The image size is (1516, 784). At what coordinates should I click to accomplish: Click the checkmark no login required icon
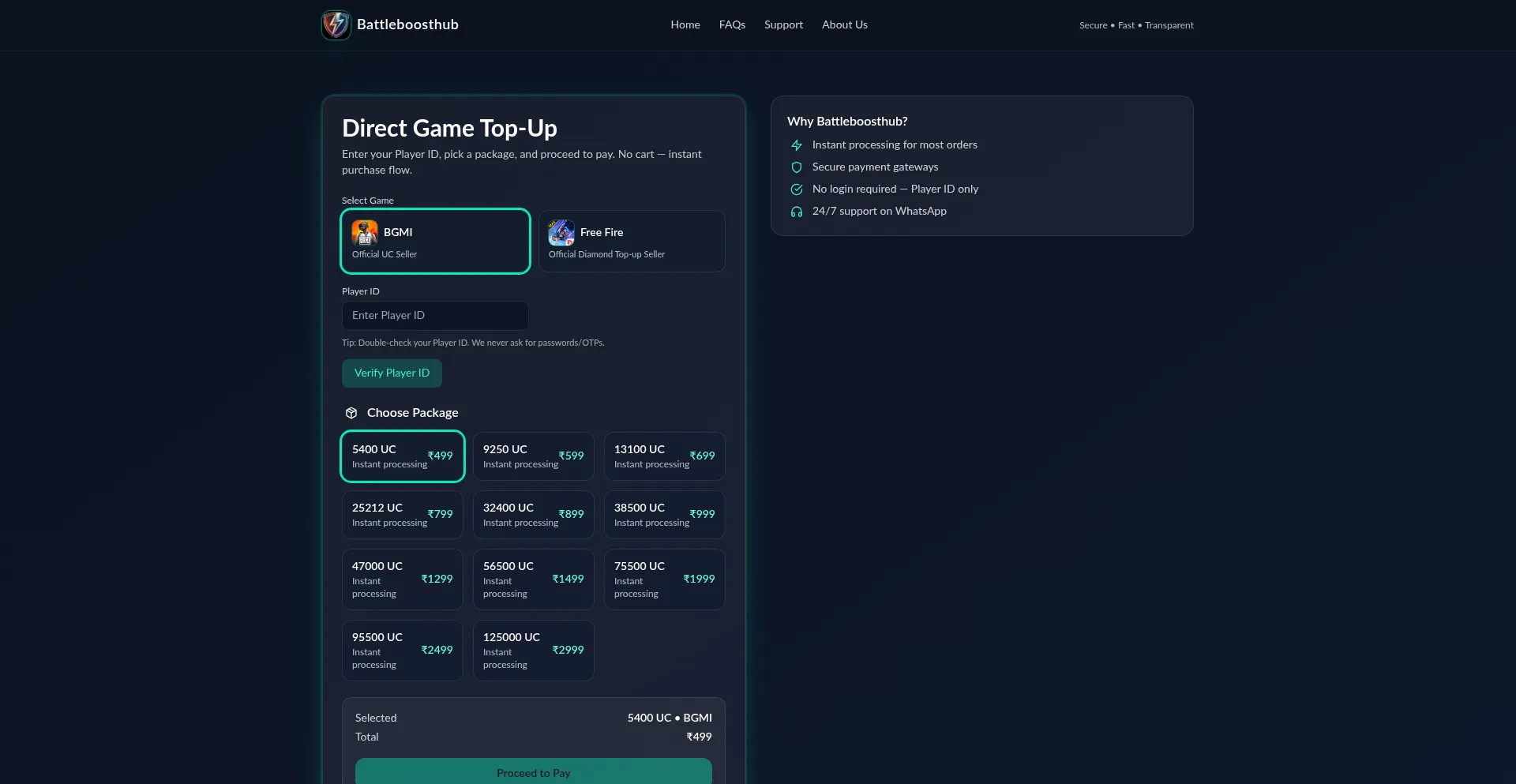(797, 189)
